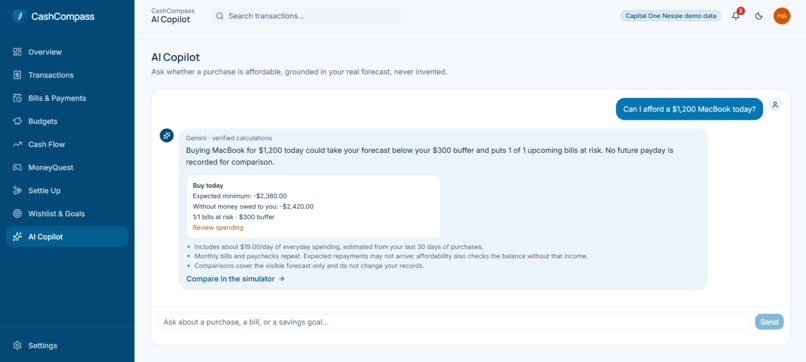
Task: Select AI Copilot in sidebar
Action: pos(67,237)
